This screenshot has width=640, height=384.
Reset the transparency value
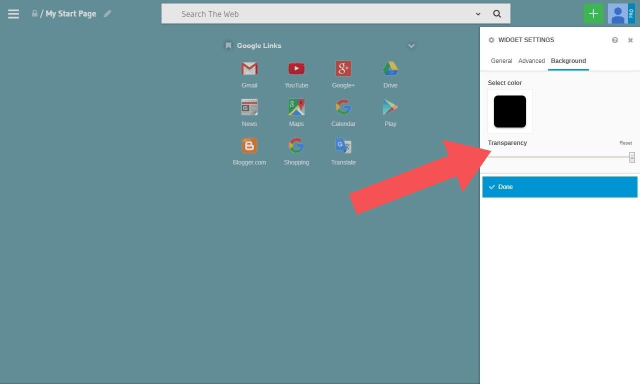click(x=626, y=143)
